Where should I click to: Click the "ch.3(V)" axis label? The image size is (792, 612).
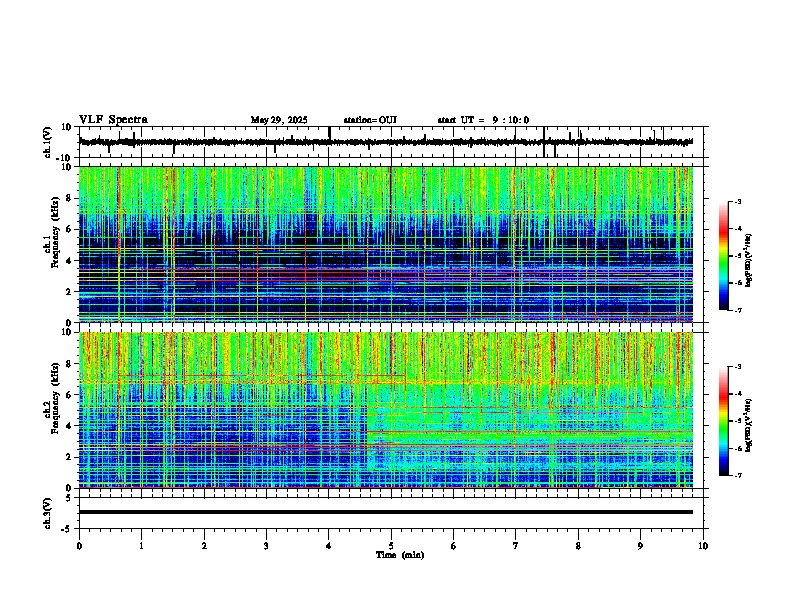coord(48,513)
